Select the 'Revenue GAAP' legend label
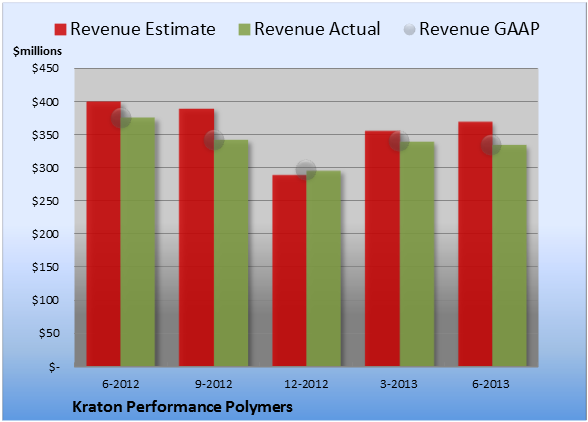 point(480,29)
